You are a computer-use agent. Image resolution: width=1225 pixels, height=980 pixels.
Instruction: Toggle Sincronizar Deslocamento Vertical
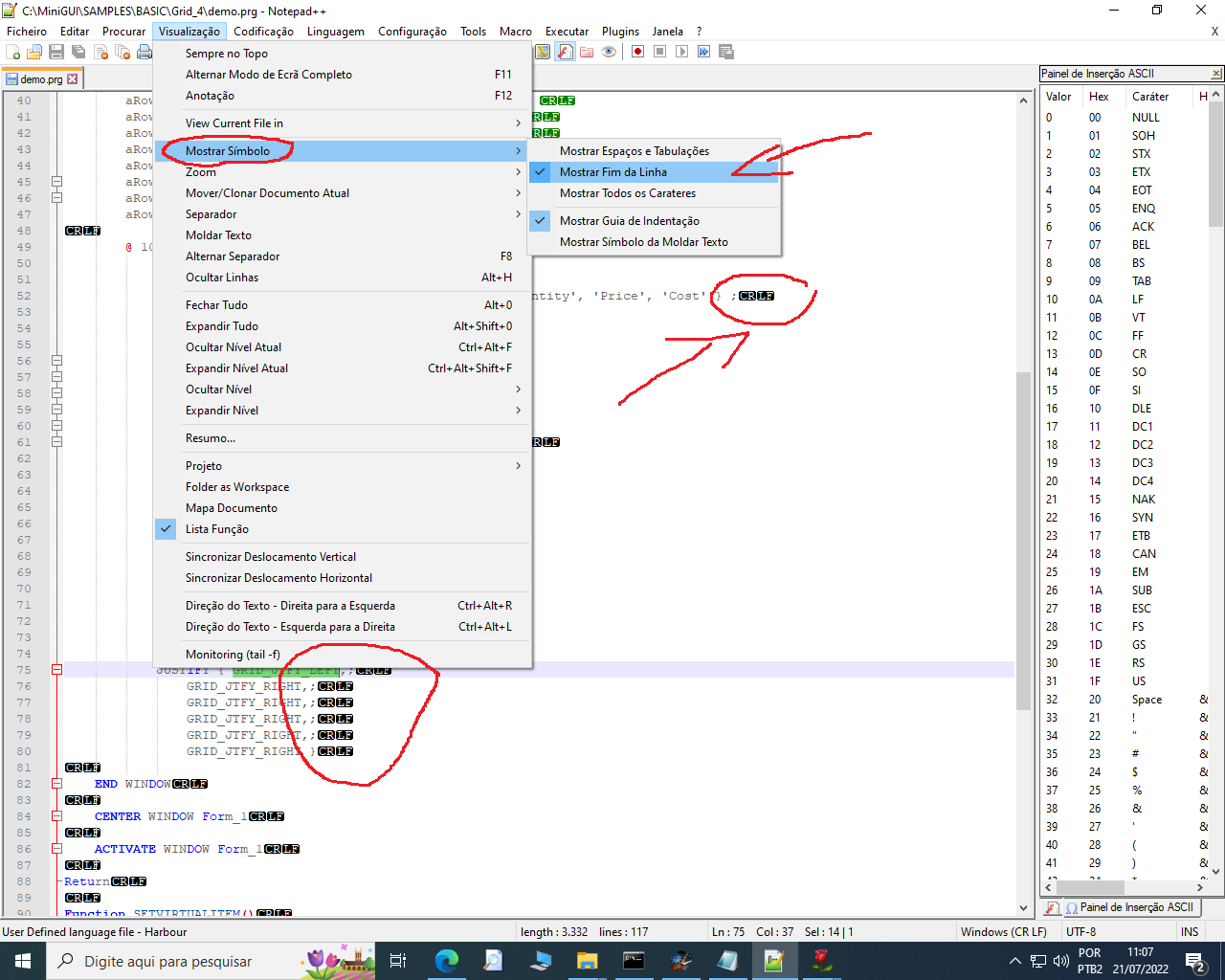(x=342, y=557)
